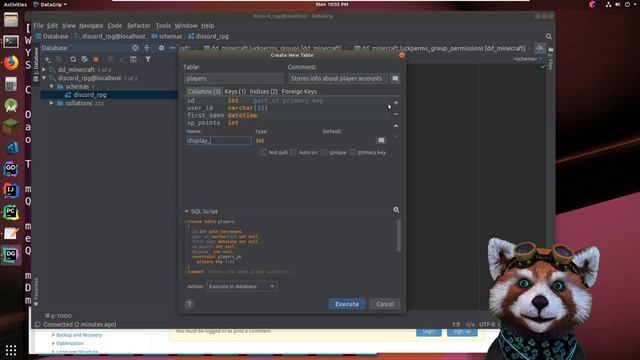
Task: Click the schemas breadcrumb in navigation bar
Action: click(167, 36)
